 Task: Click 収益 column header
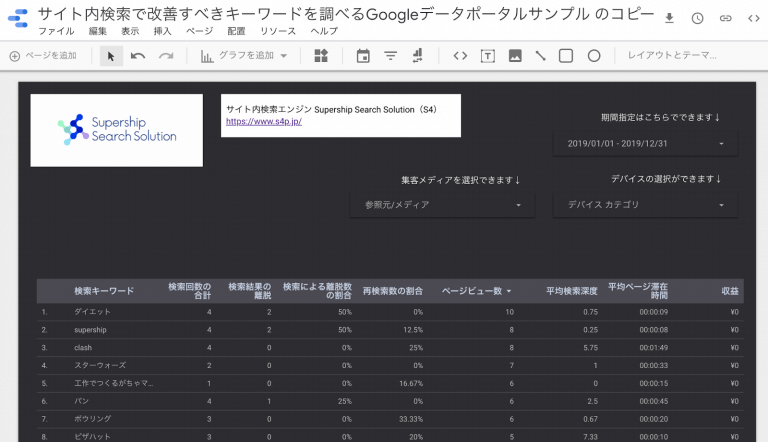tap(730, 291)
